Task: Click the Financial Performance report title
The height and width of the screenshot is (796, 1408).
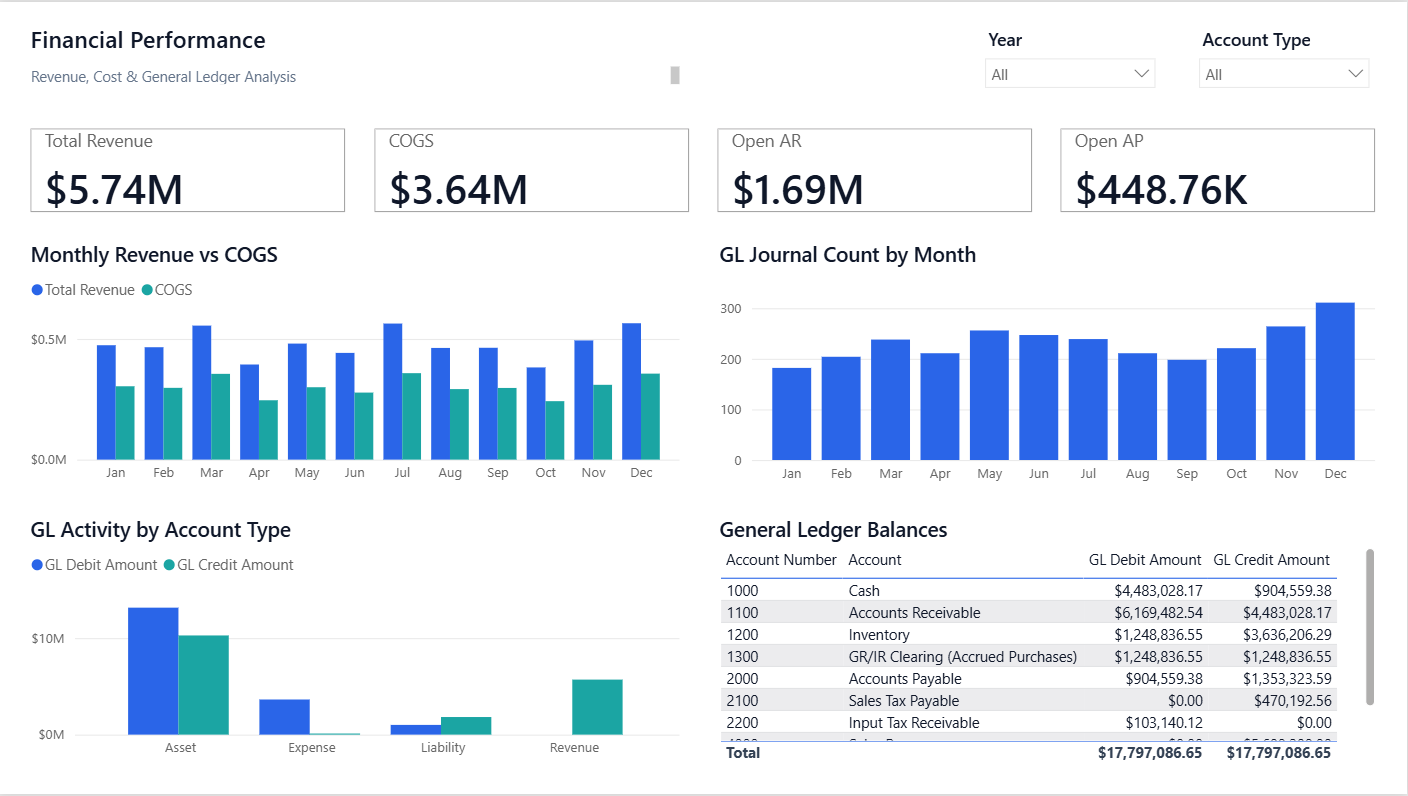Action: coord(148,40)
